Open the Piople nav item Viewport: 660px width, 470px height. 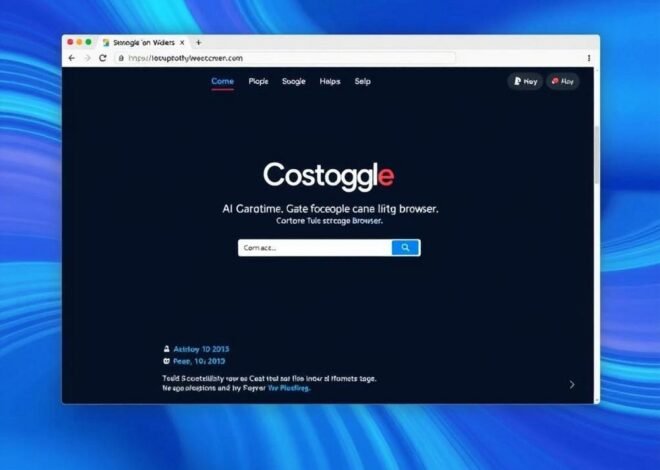[x=258, y=81]
